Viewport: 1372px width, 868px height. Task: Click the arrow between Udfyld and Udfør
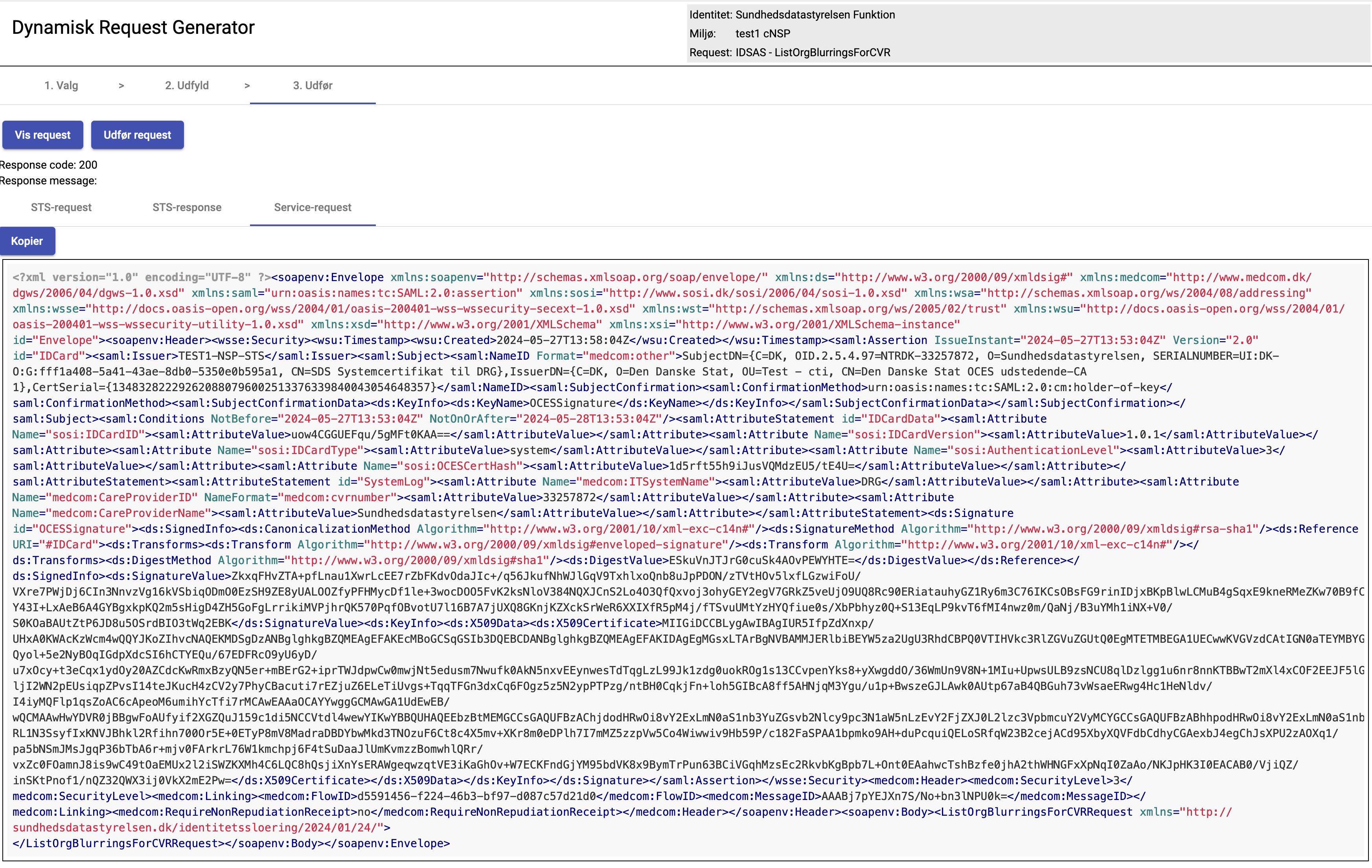[247, 85]
